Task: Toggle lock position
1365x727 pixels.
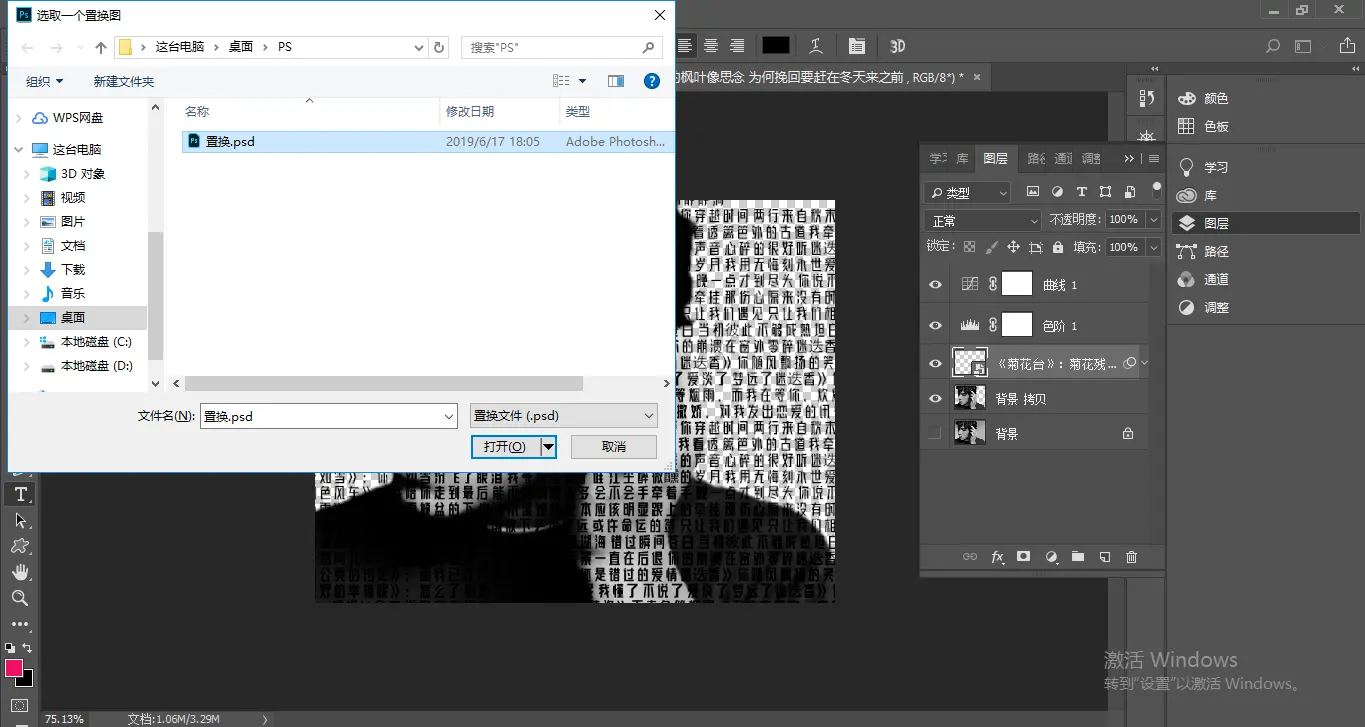Action: pyautogui.click(x=1013, y=247)
